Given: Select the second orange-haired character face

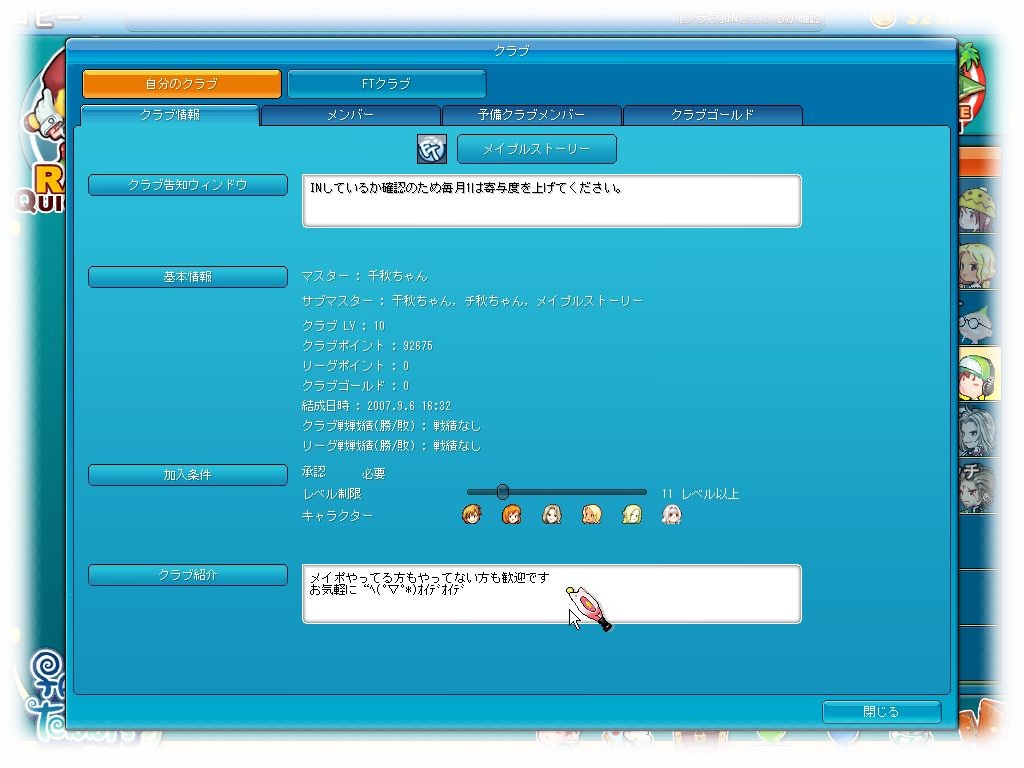Looking at the screenshot, I should pos(512,515).
